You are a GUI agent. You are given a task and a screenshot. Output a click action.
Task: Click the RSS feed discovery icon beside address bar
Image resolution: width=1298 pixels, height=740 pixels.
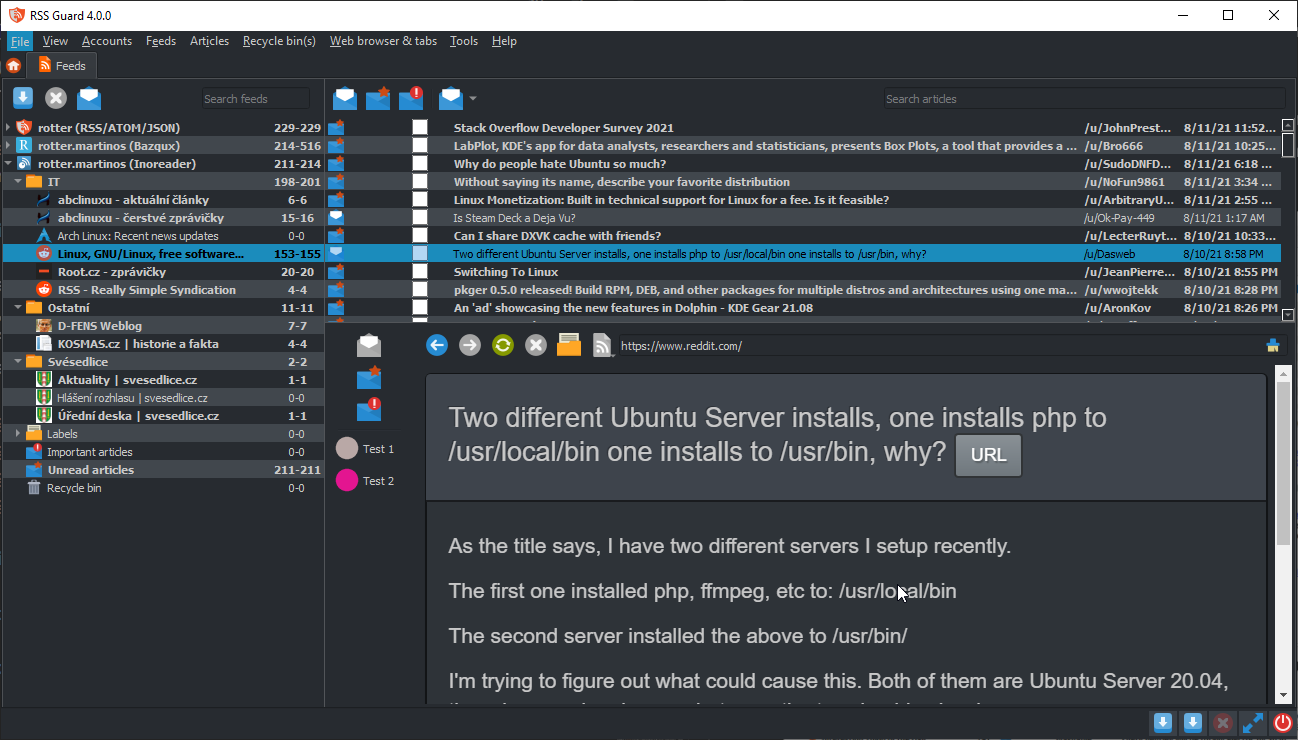[602, 345]
